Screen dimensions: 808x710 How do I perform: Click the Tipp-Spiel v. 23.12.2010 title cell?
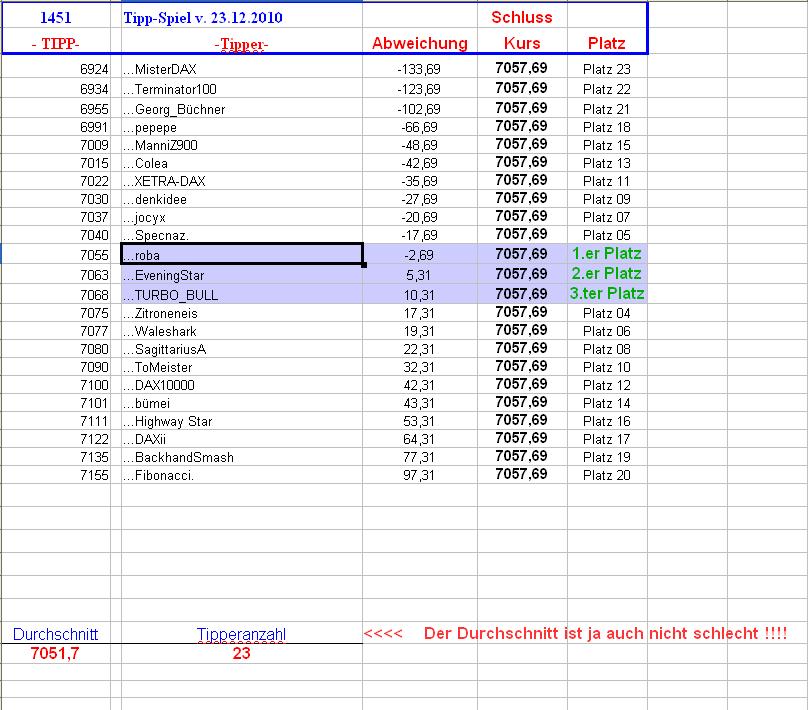[x=197, y=16]
